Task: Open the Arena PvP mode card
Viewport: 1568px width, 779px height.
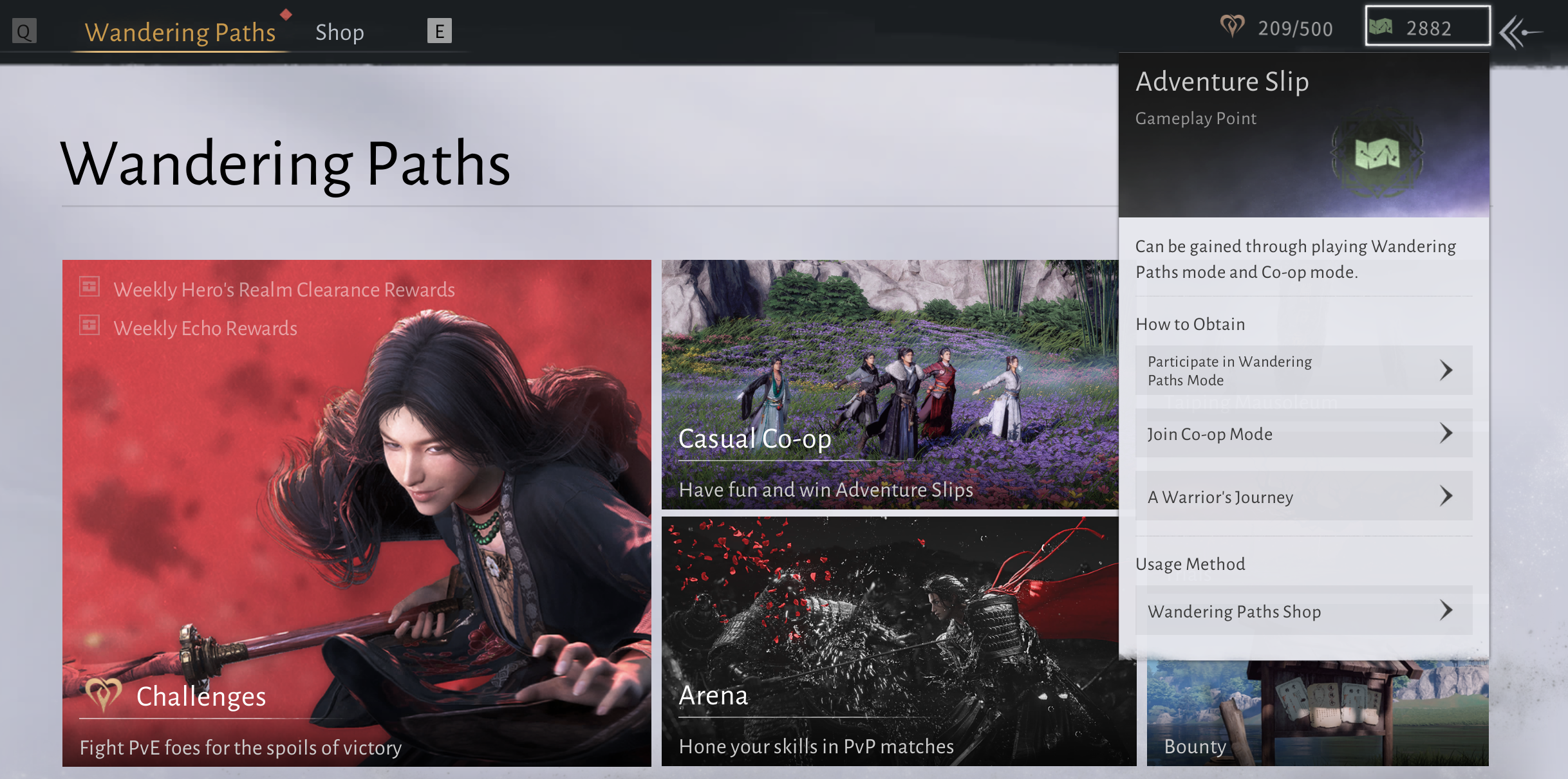Action: point(898,641)
